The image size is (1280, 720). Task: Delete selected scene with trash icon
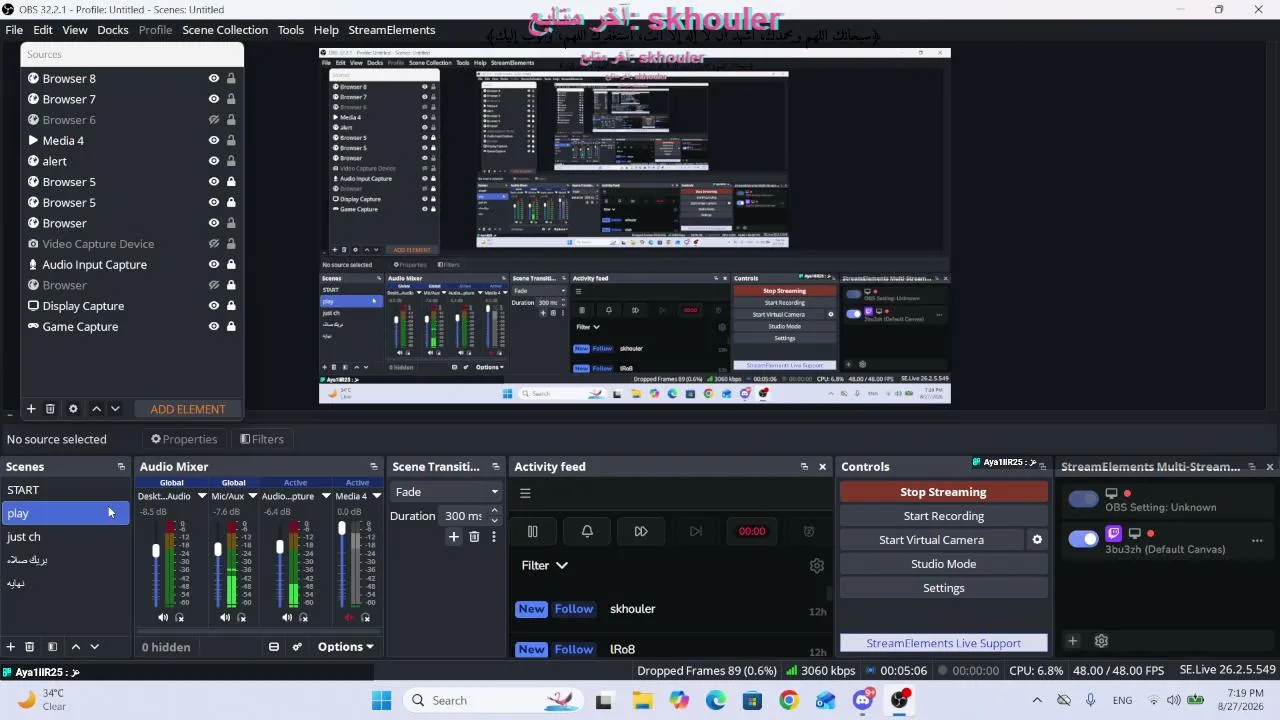point(30,647)
